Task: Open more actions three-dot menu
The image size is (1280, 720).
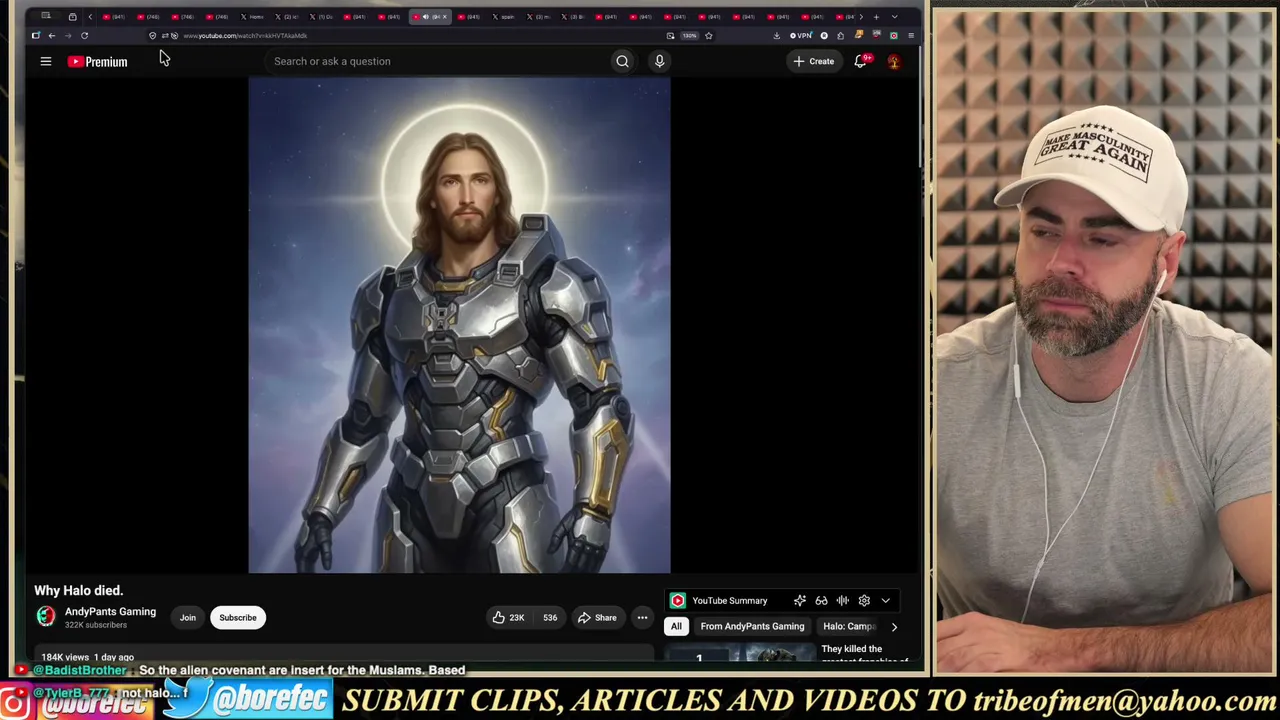Action: [642, 618]
